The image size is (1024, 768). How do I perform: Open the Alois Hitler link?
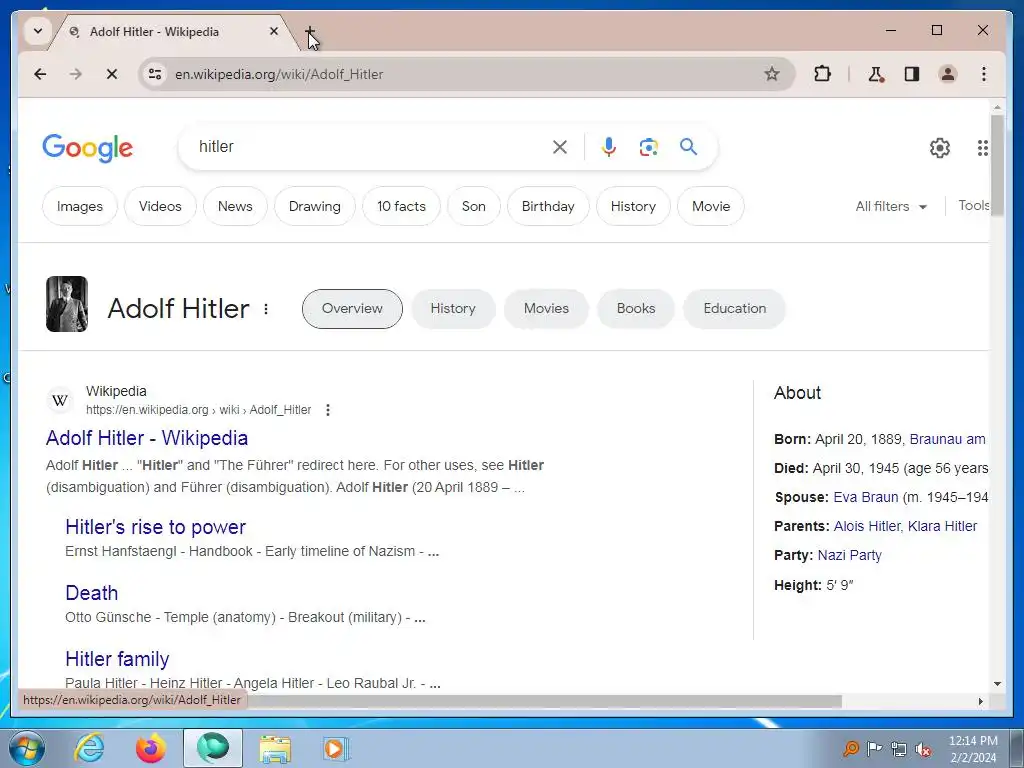[867, 526]
